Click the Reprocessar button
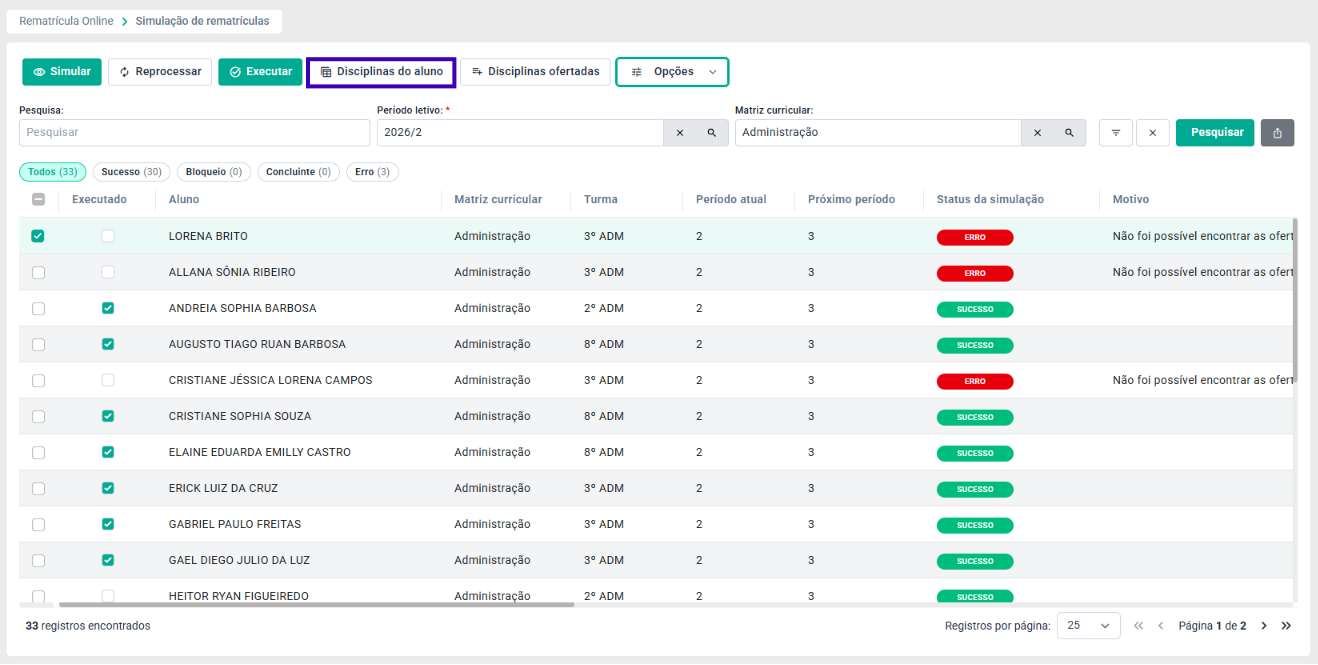This screenshot has width=1318, height=665. click(x=160, y=72)
